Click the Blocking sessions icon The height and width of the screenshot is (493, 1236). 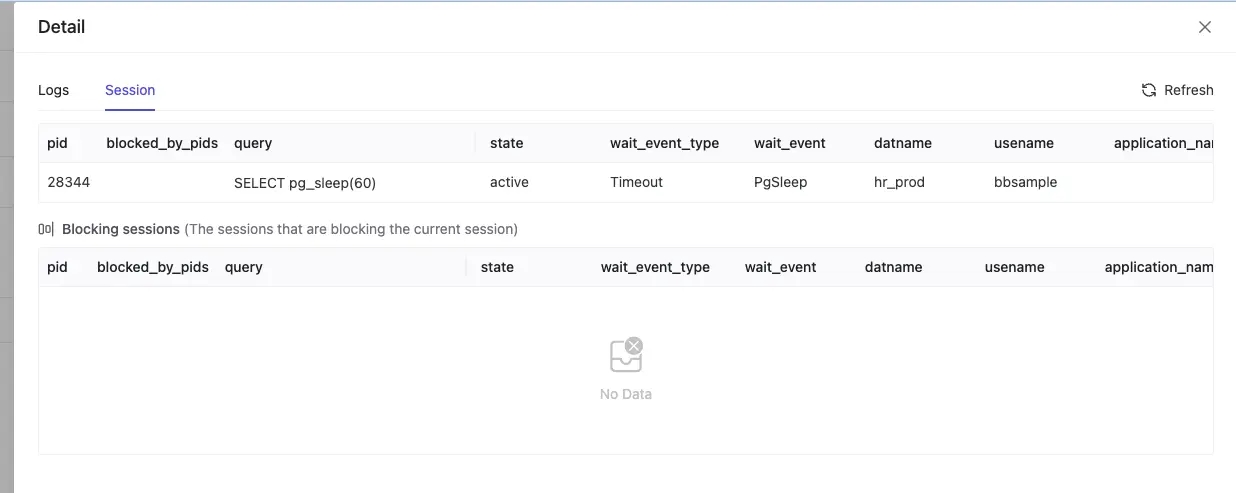click(x=46, y=229)
